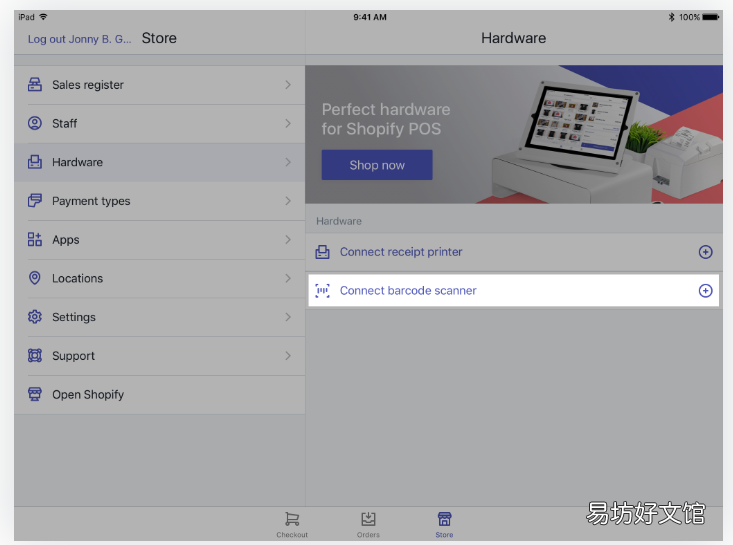The height and width of the screenshot is (545, 733).
Task: Expand Support row chevron
Action: click(x=288, y=356)
